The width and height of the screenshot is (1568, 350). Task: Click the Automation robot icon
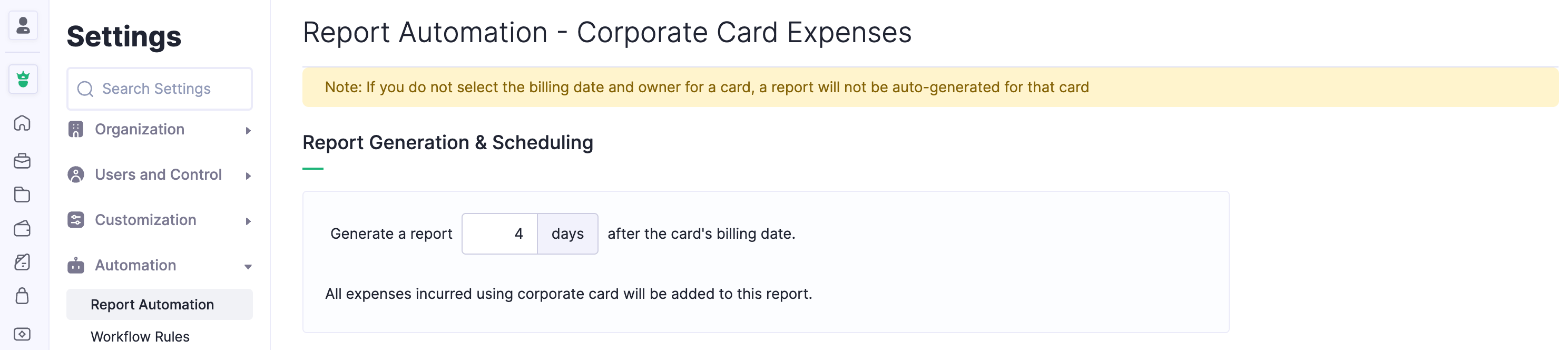(x=75, y=265)
